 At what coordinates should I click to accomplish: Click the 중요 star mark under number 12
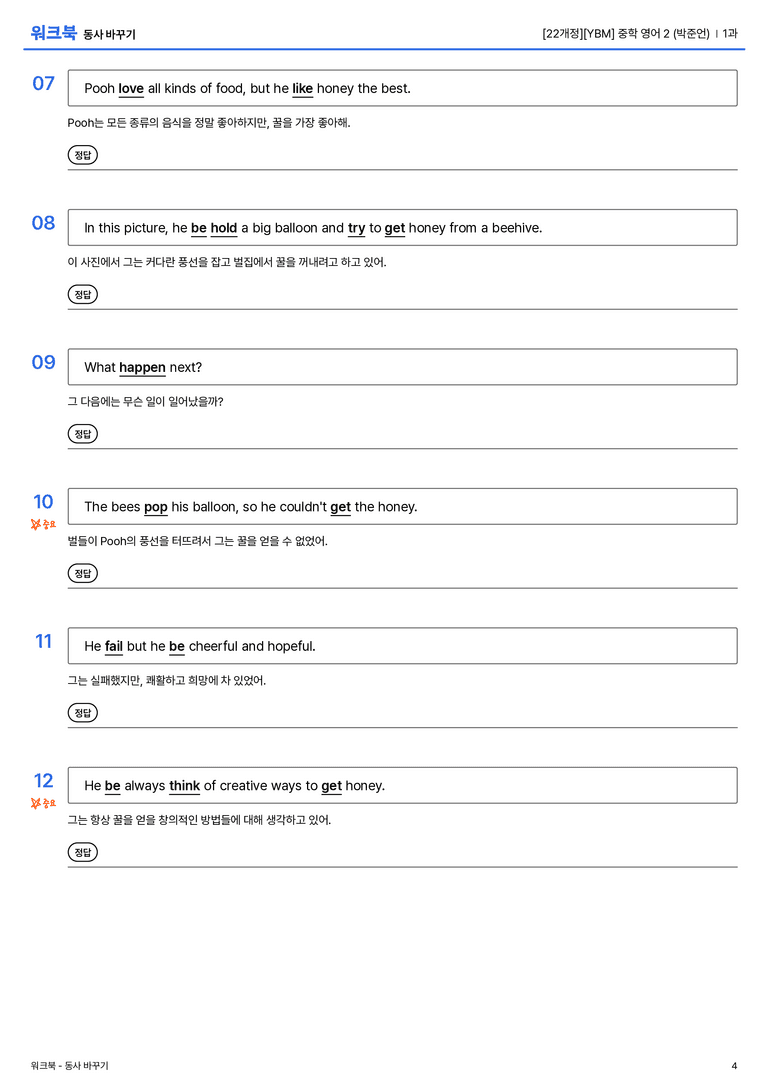43,803
